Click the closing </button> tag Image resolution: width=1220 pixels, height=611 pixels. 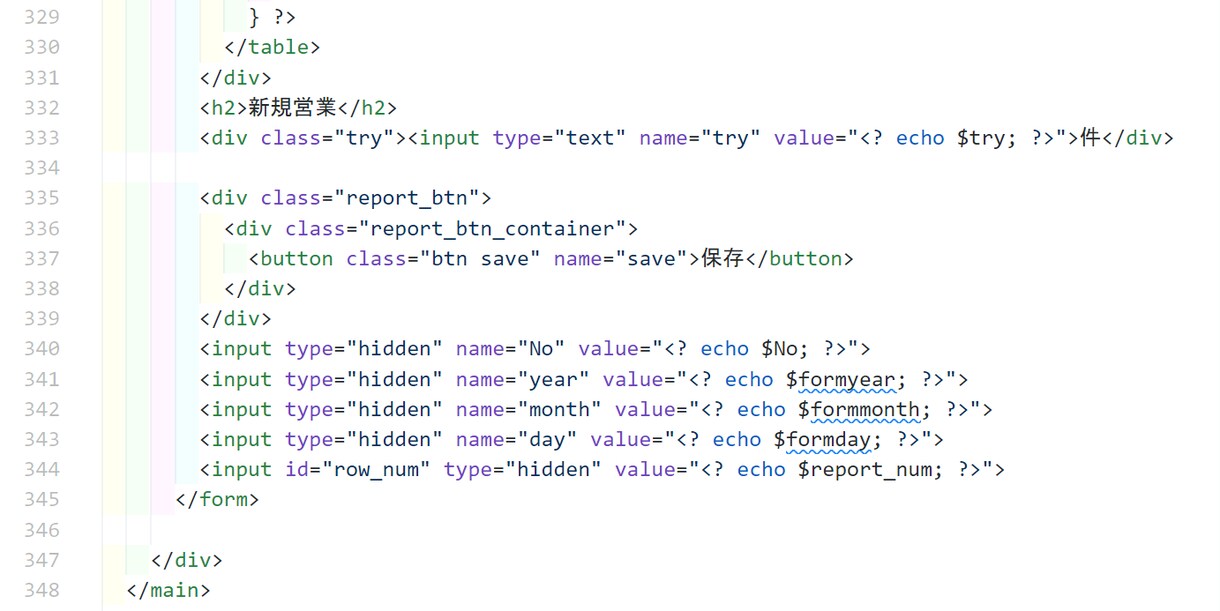(801, 258)
